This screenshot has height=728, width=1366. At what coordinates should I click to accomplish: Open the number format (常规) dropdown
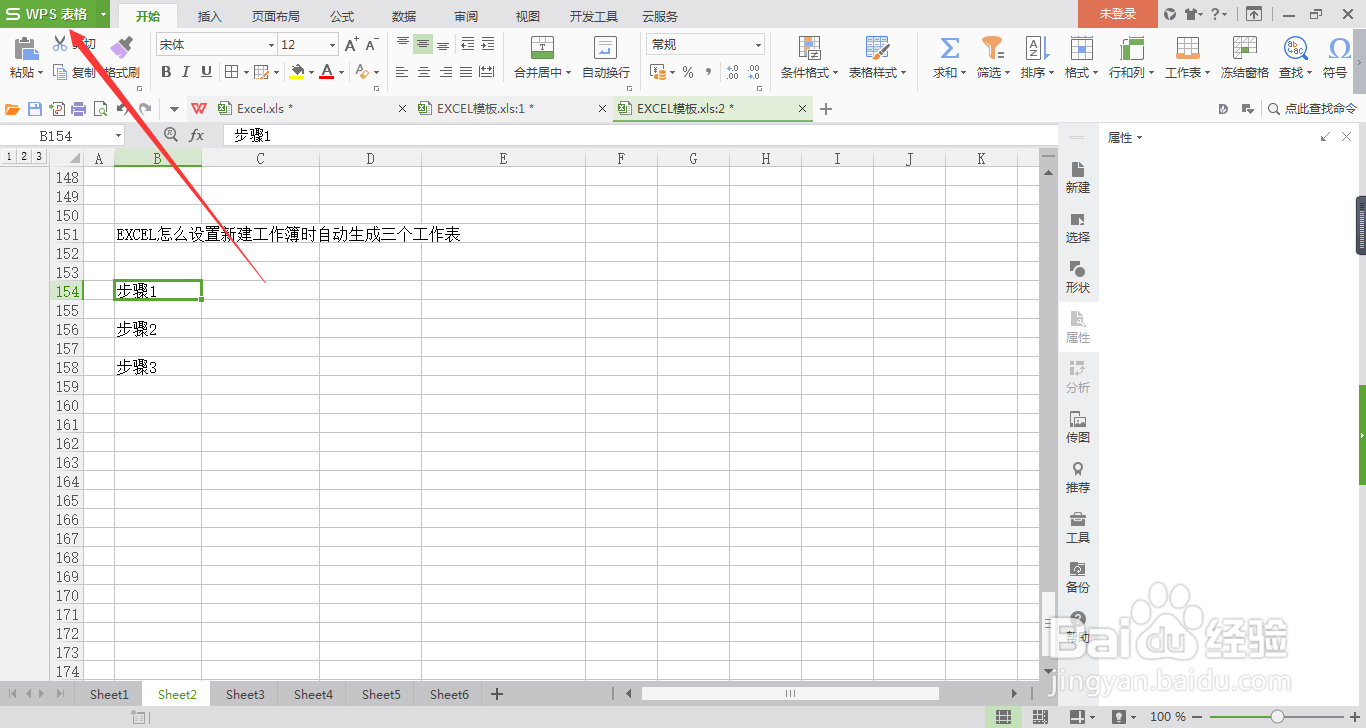[756, 44]
